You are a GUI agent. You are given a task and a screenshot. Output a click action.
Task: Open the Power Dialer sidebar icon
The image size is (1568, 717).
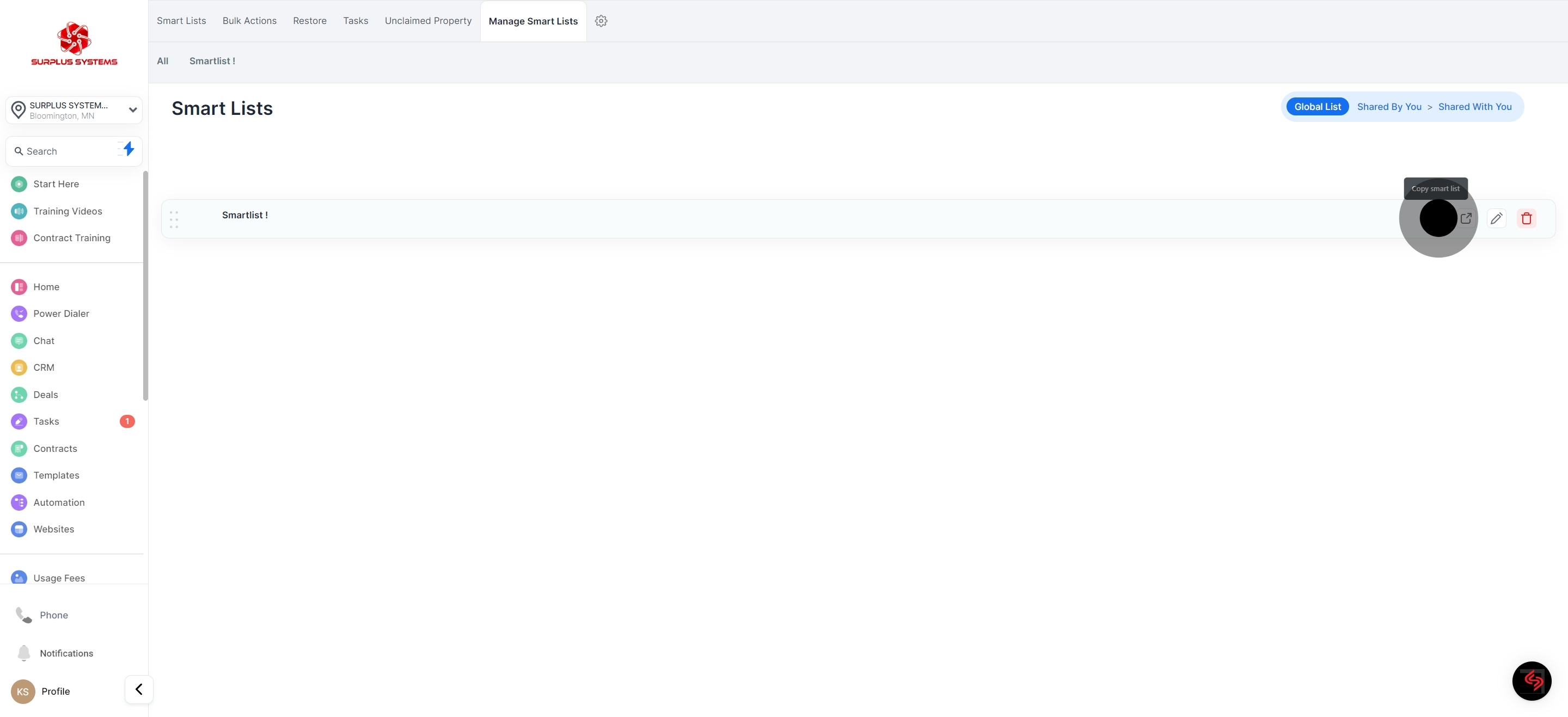coord(19,314)
